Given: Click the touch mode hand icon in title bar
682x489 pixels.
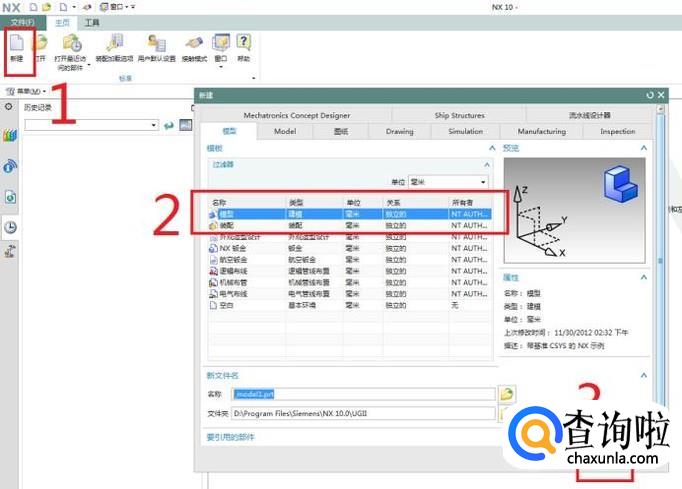Looking at the screenshot, I should tap(87, 7).
